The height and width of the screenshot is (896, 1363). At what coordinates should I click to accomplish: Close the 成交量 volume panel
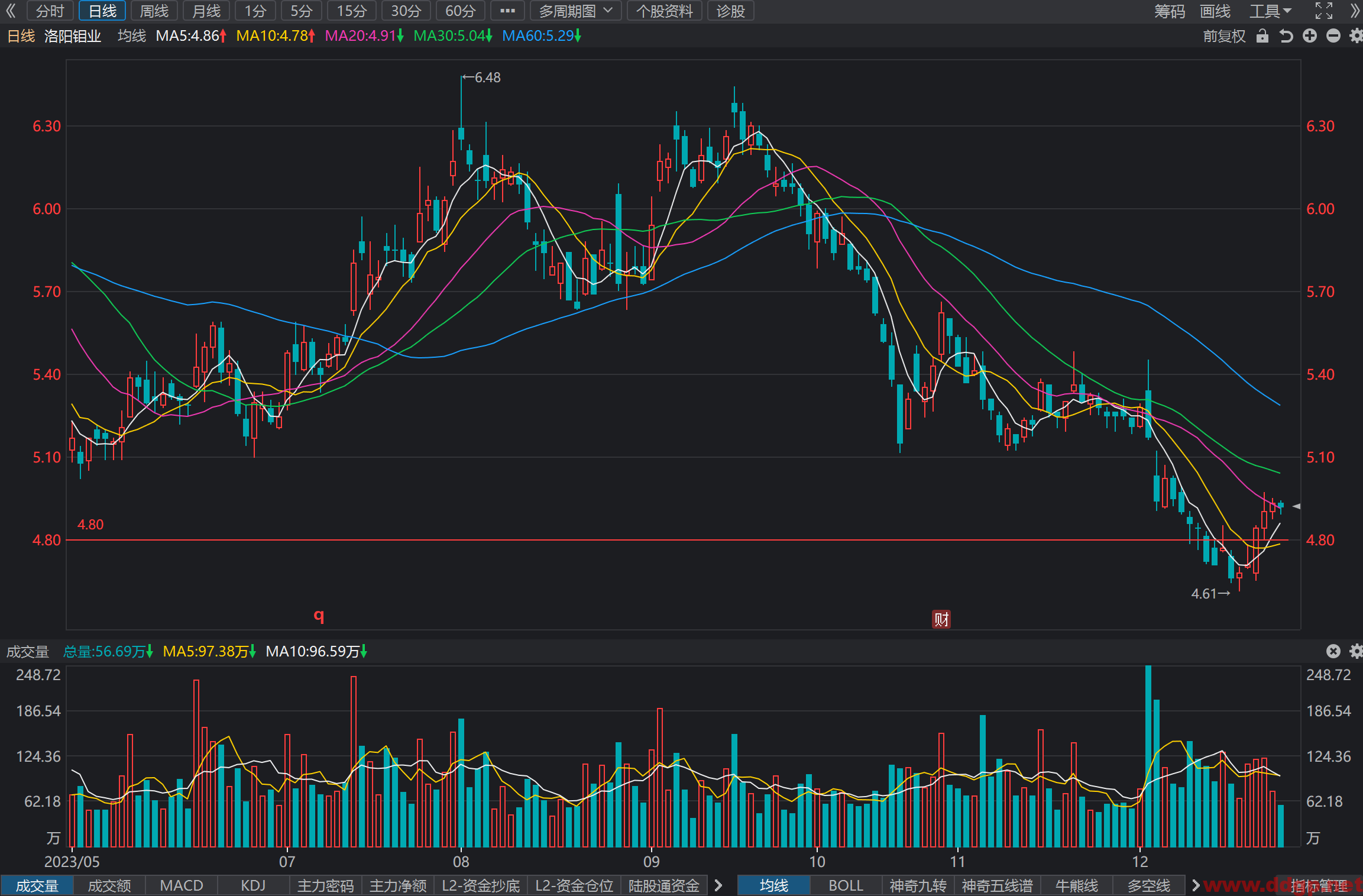pyautogui.click(x=1333, y=651)
